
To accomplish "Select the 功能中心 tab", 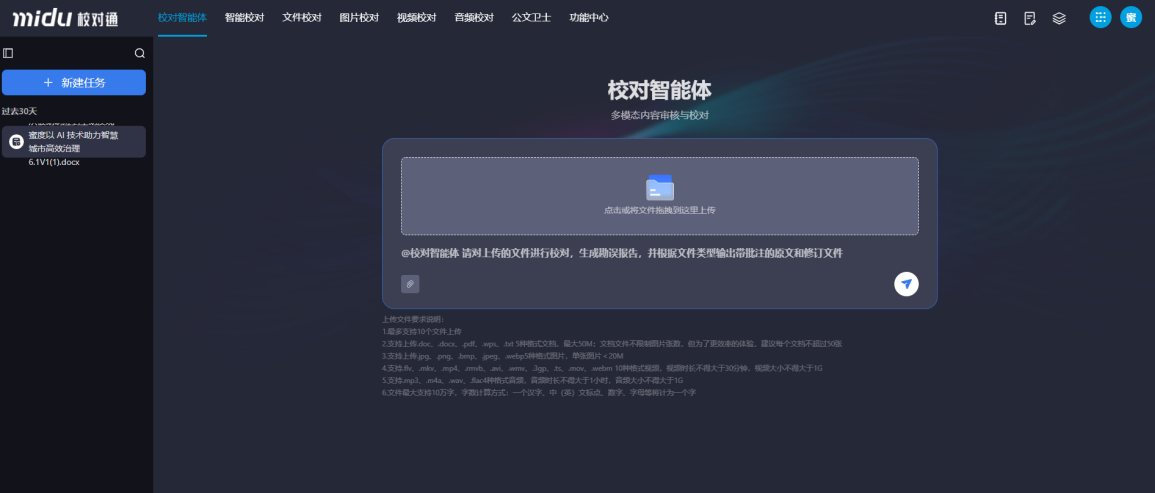I will (589, 18).
